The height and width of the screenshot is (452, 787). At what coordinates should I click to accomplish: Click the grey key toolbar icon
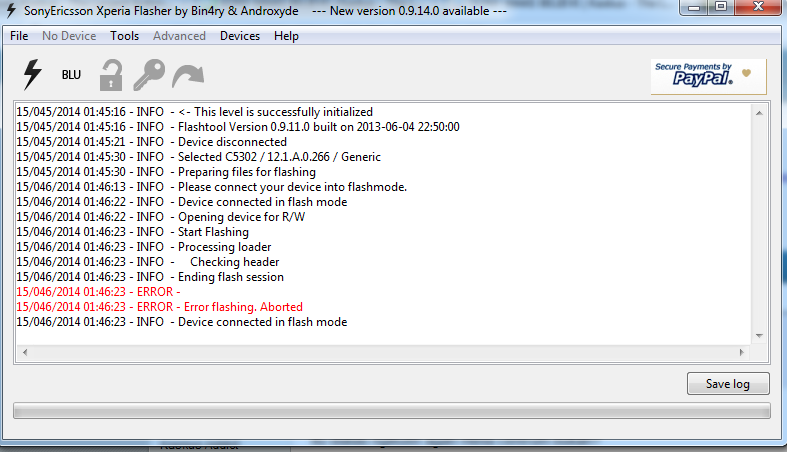149,75
